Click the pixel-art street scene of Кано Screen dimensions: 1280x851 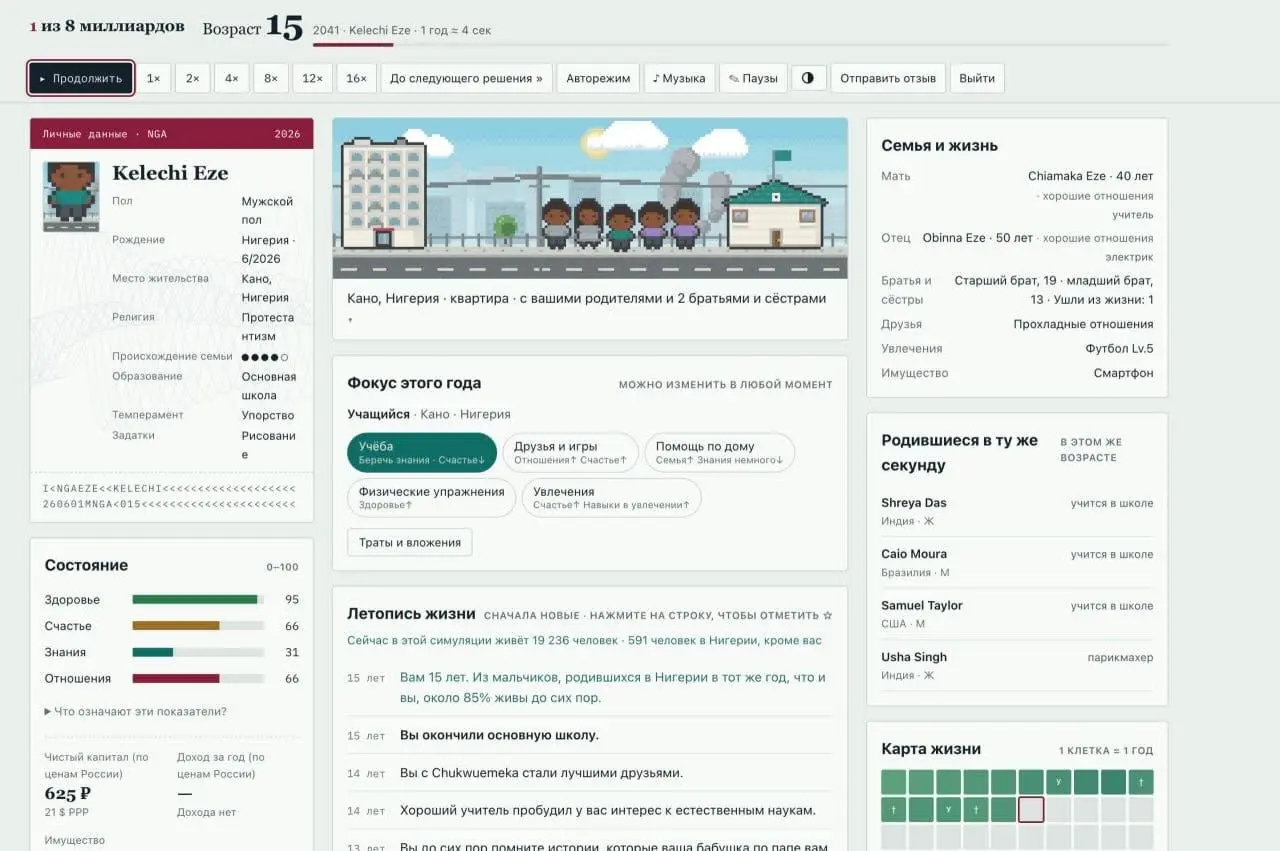click(590, 198)
